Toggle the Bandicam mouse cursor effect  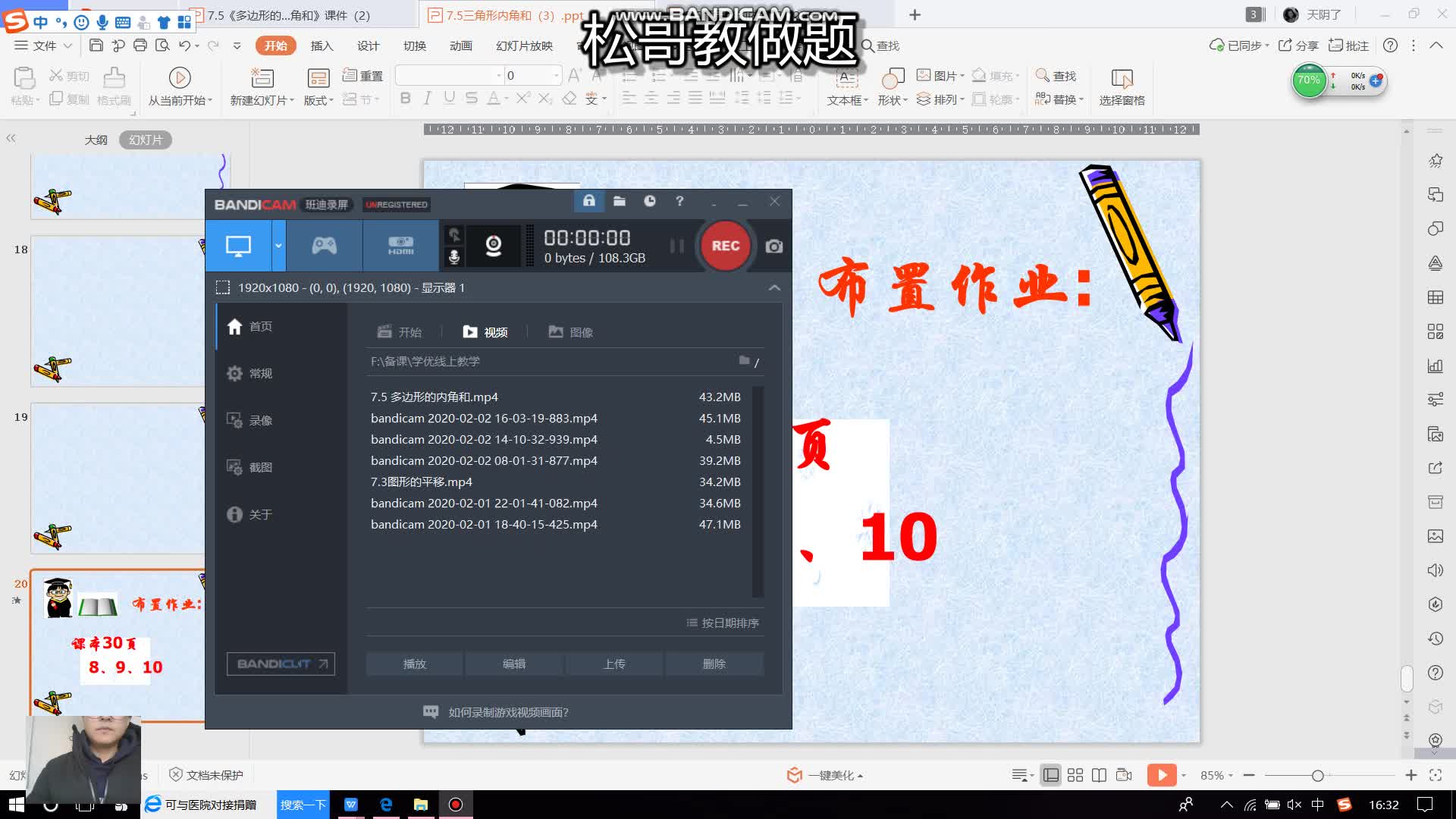(453, 234)
